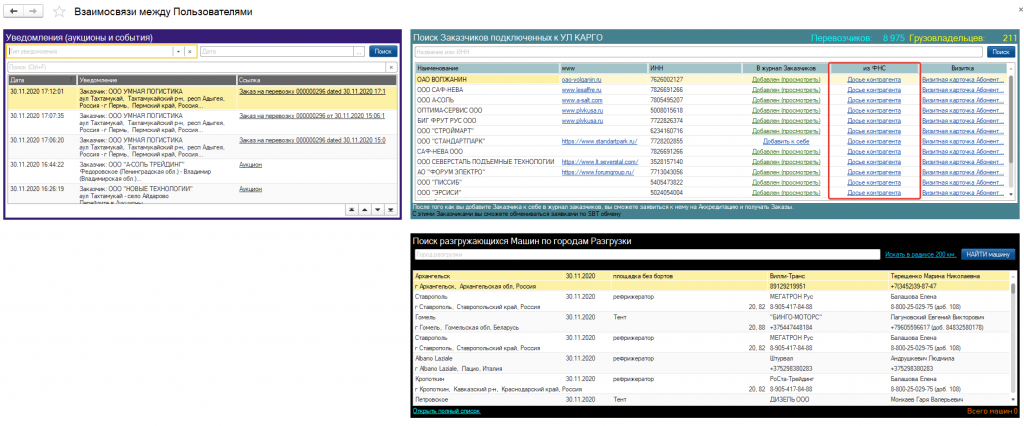Go forward with the right arrow button
The image size is (1024, 426).
click(x=34, y=12)
